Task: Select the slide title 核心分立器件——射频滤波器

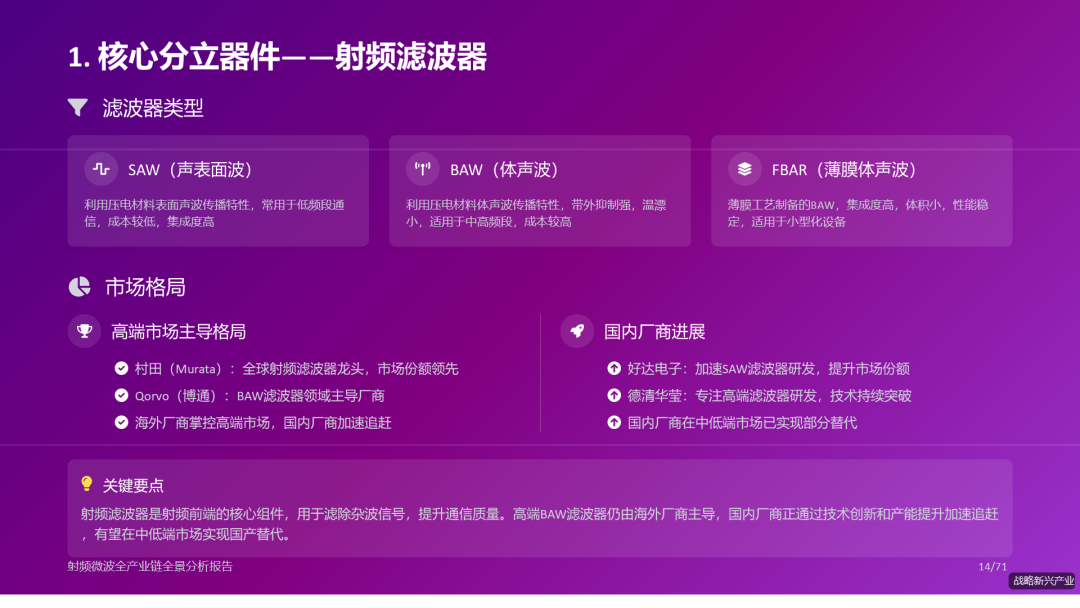Action: 277,58
